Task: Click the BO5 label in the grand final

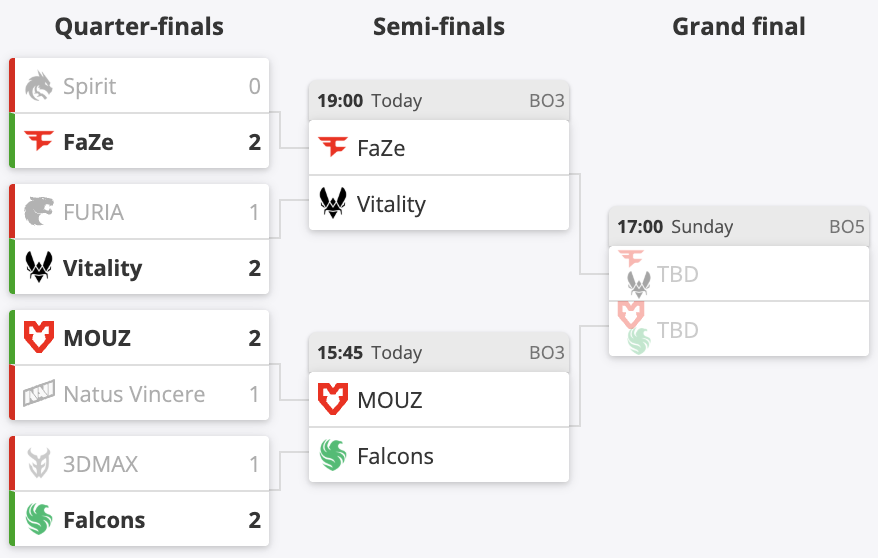Action: tap(846, 227)
